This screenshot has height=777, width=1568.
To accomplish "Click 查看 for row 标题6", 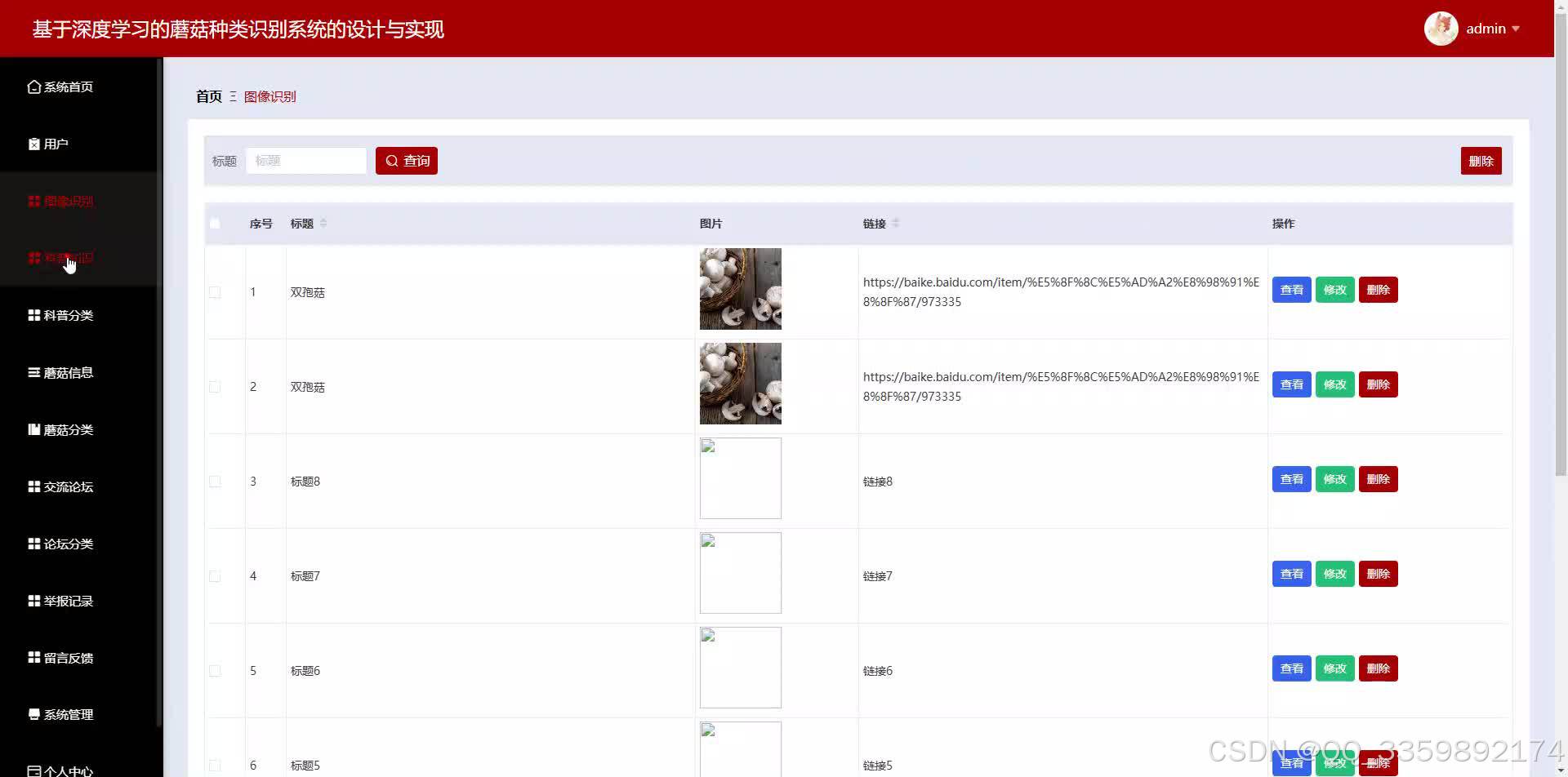I will [1291, 668].
